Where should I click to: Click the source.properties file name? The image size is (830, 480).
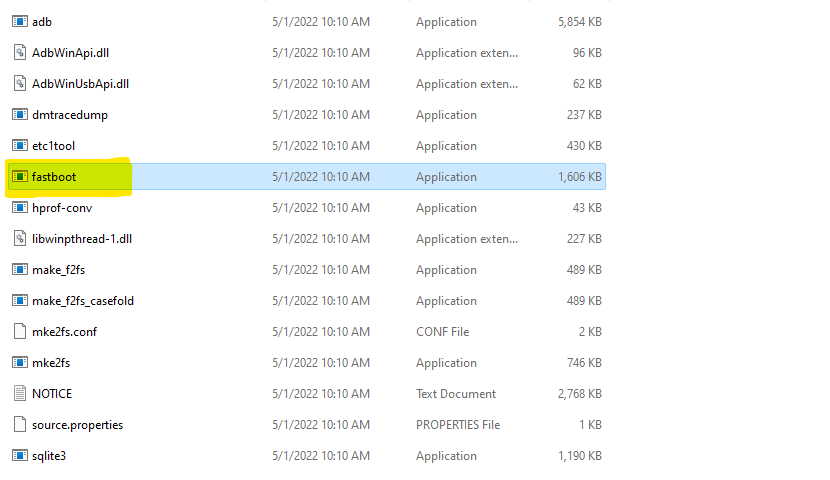pos(77,425)
